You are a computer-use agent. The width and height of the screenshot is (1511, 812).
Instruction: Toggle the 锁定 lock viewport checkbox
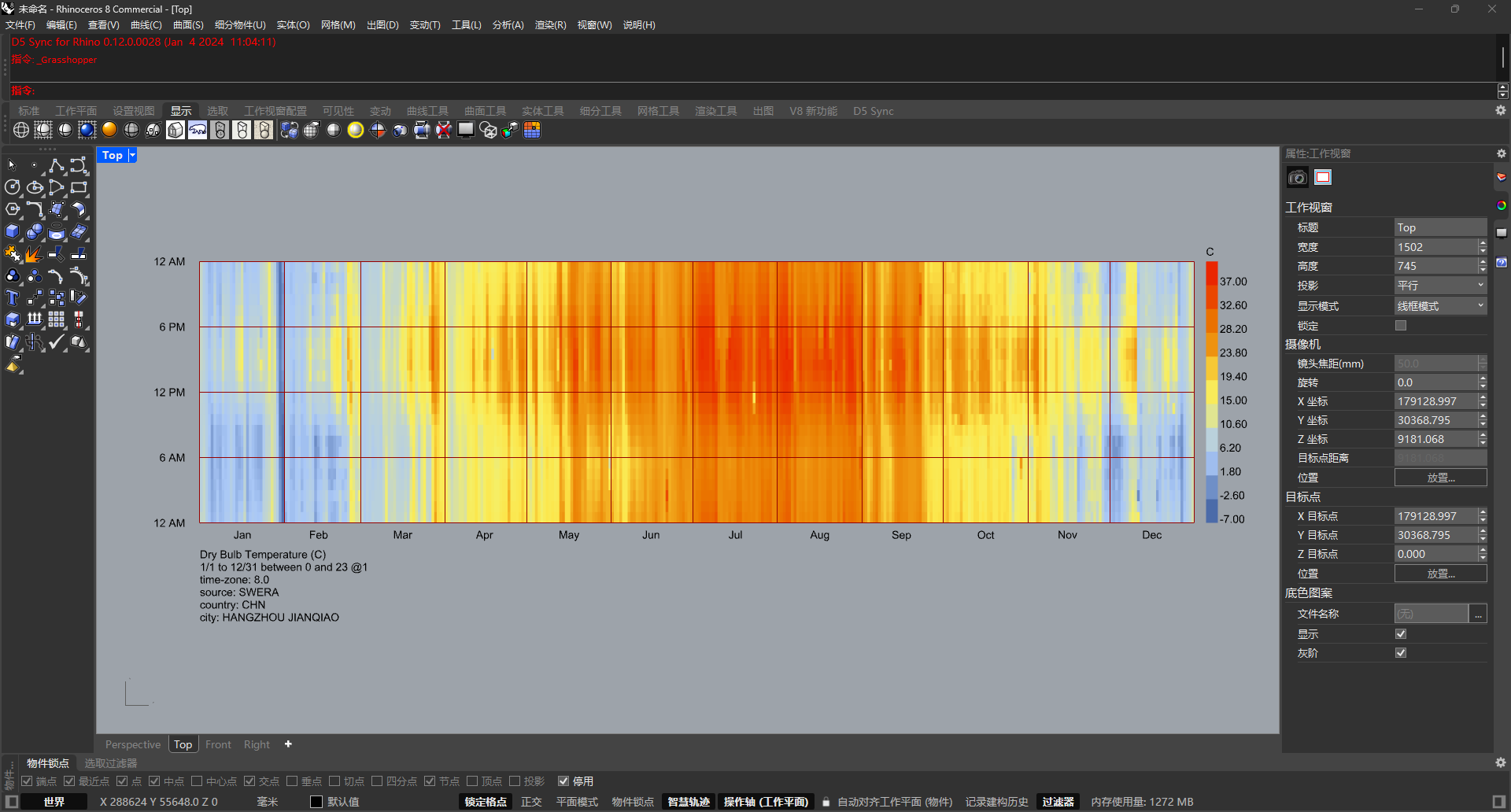(x=1401, y=326)
